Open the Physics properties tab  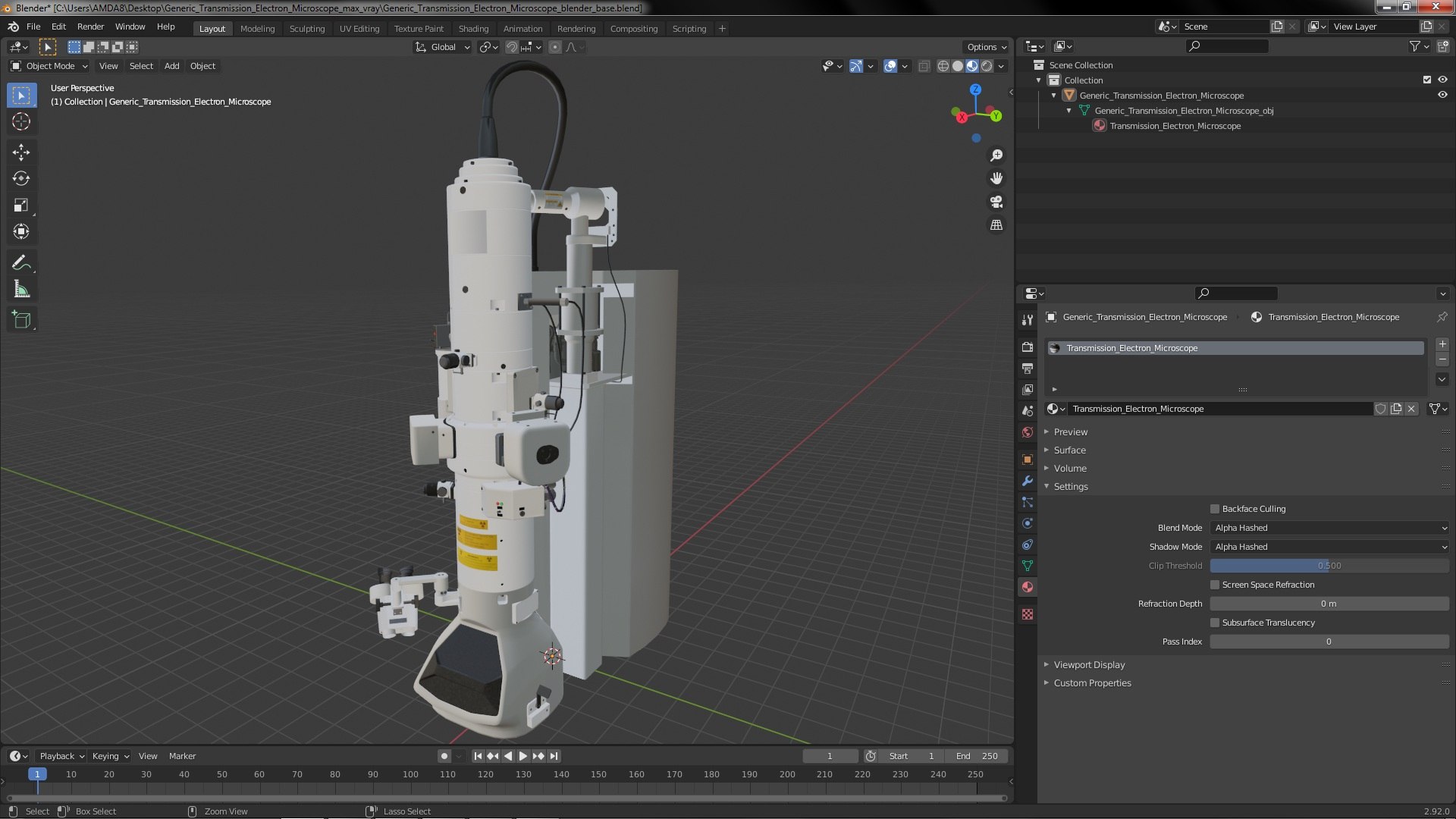1028,523
